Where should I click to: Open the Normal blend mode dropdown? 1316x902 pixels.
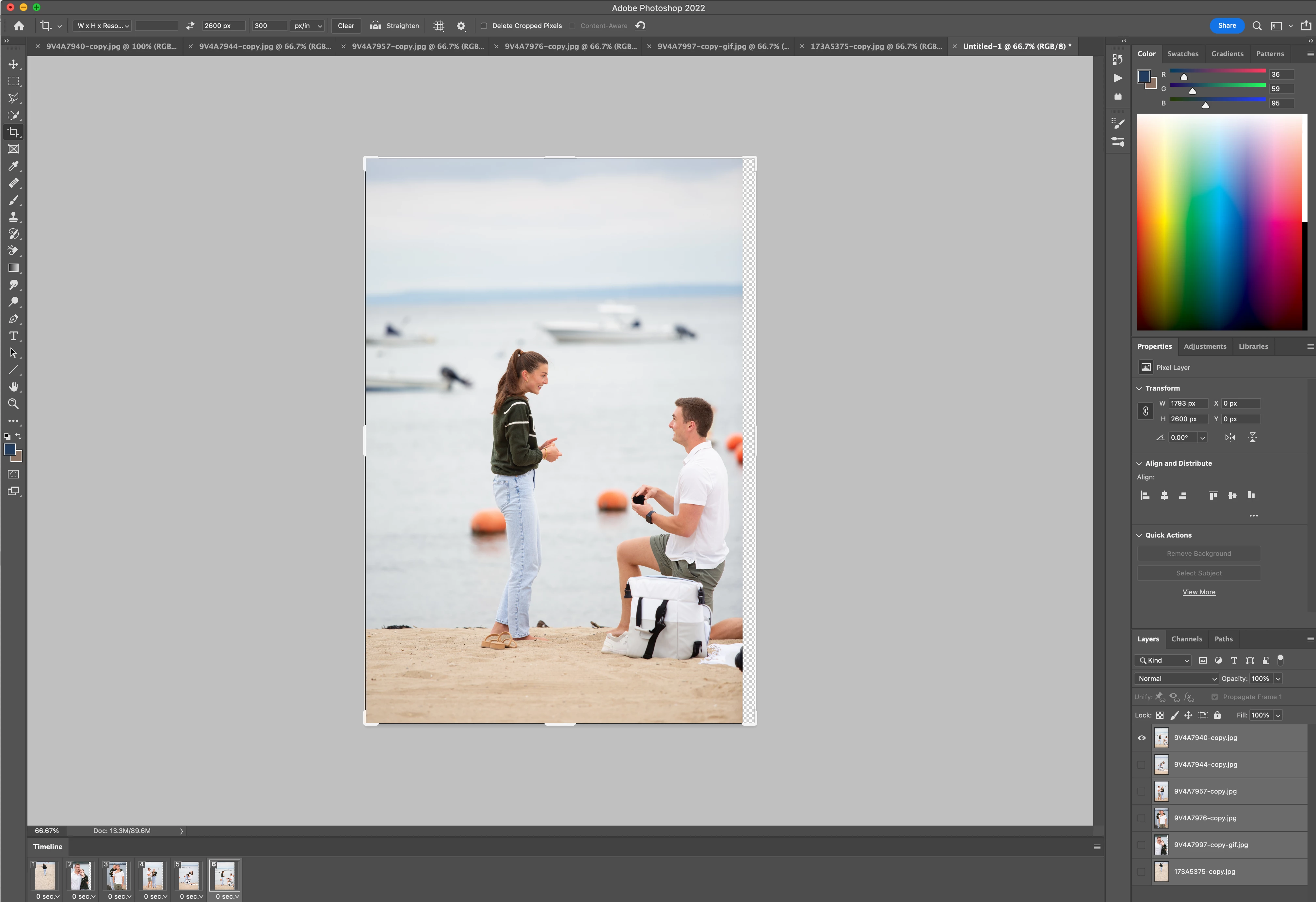pos(1176,678)
